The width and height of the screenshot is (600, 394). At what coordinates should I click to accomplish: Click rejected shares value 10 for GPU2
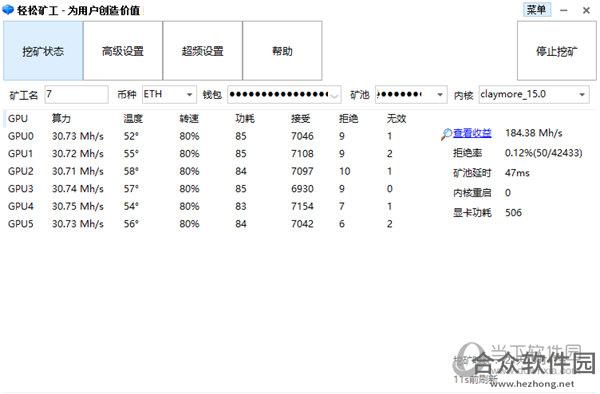point(345,171)
